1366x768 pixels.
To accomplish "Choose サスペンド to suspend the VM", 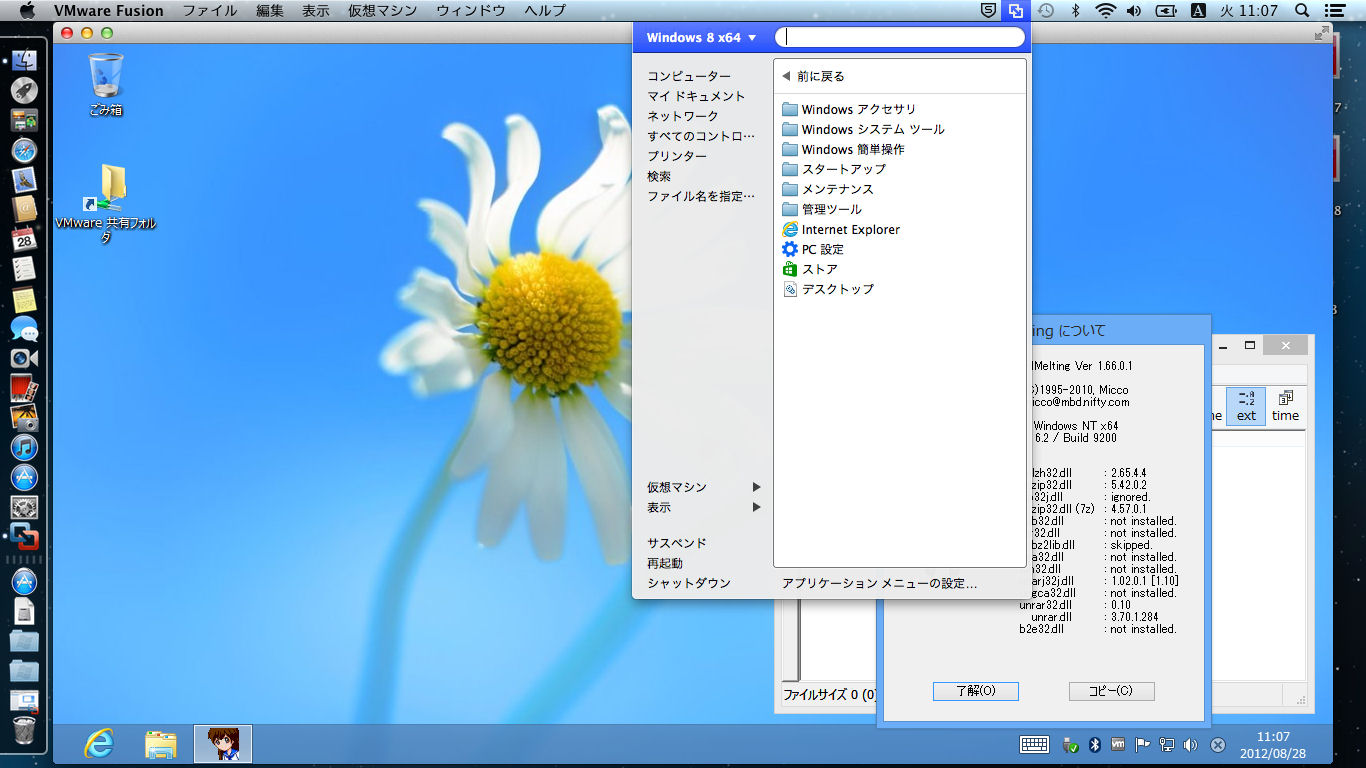I will pyautogui.click(x=677, y=543).
